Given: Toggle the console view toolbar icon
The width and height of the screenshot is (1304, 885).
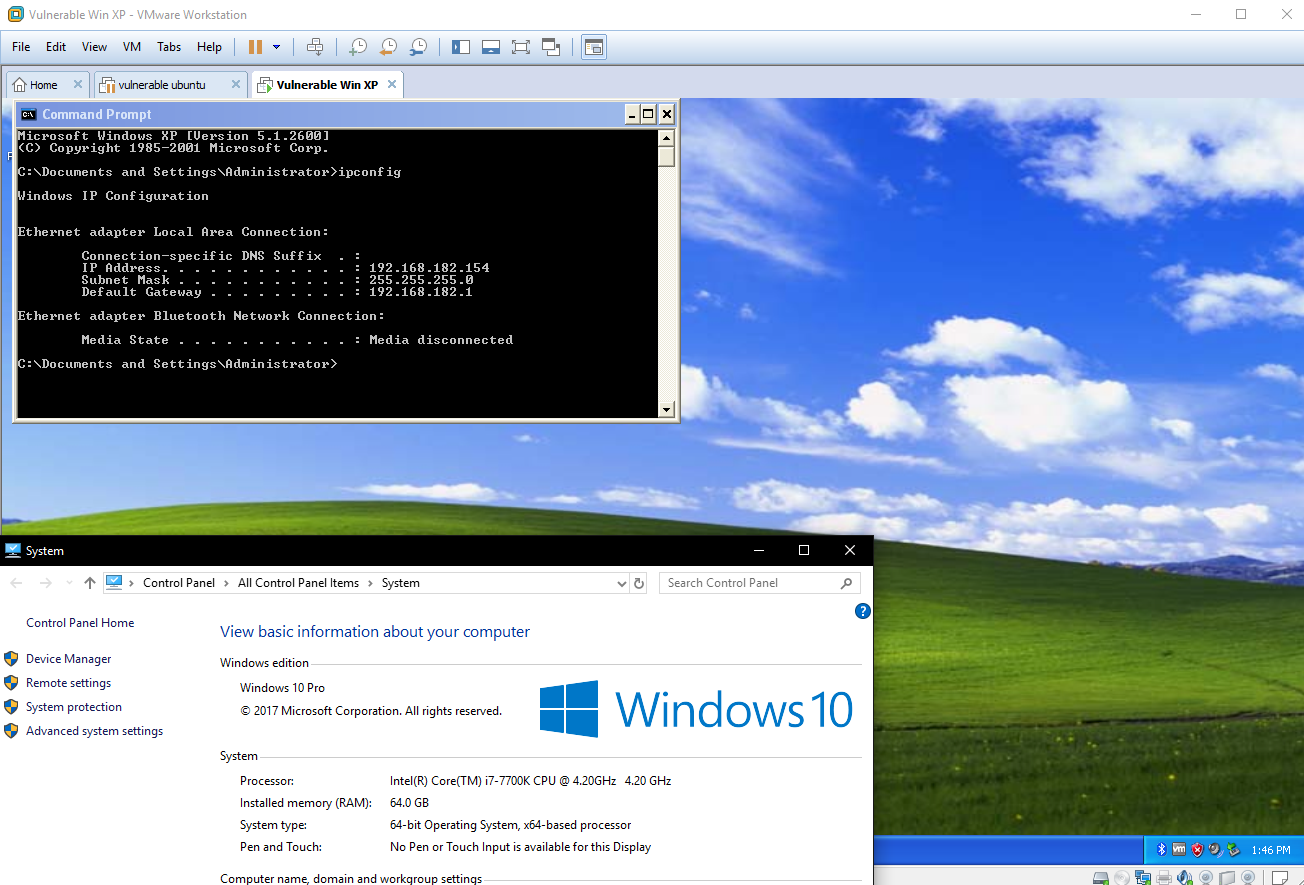Looking at the screenshot, I should click(594, 47).
